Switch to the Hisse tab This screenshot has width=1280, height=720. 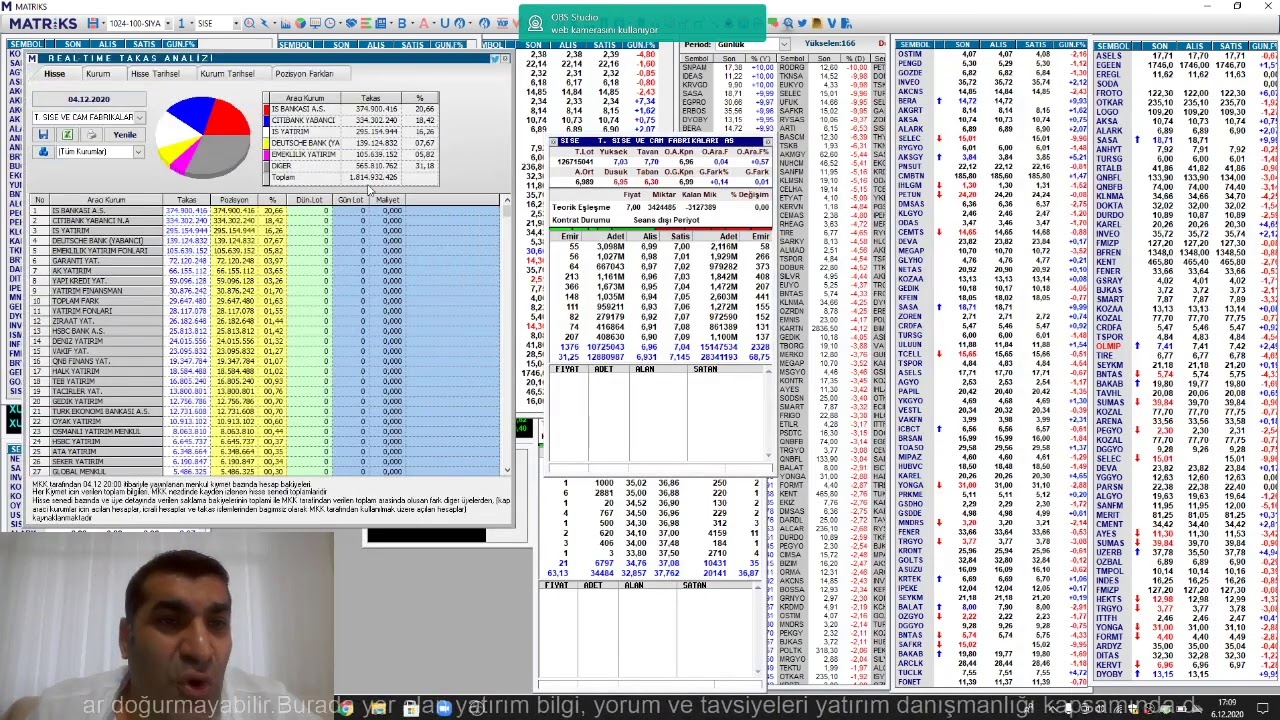coord(55,74)
